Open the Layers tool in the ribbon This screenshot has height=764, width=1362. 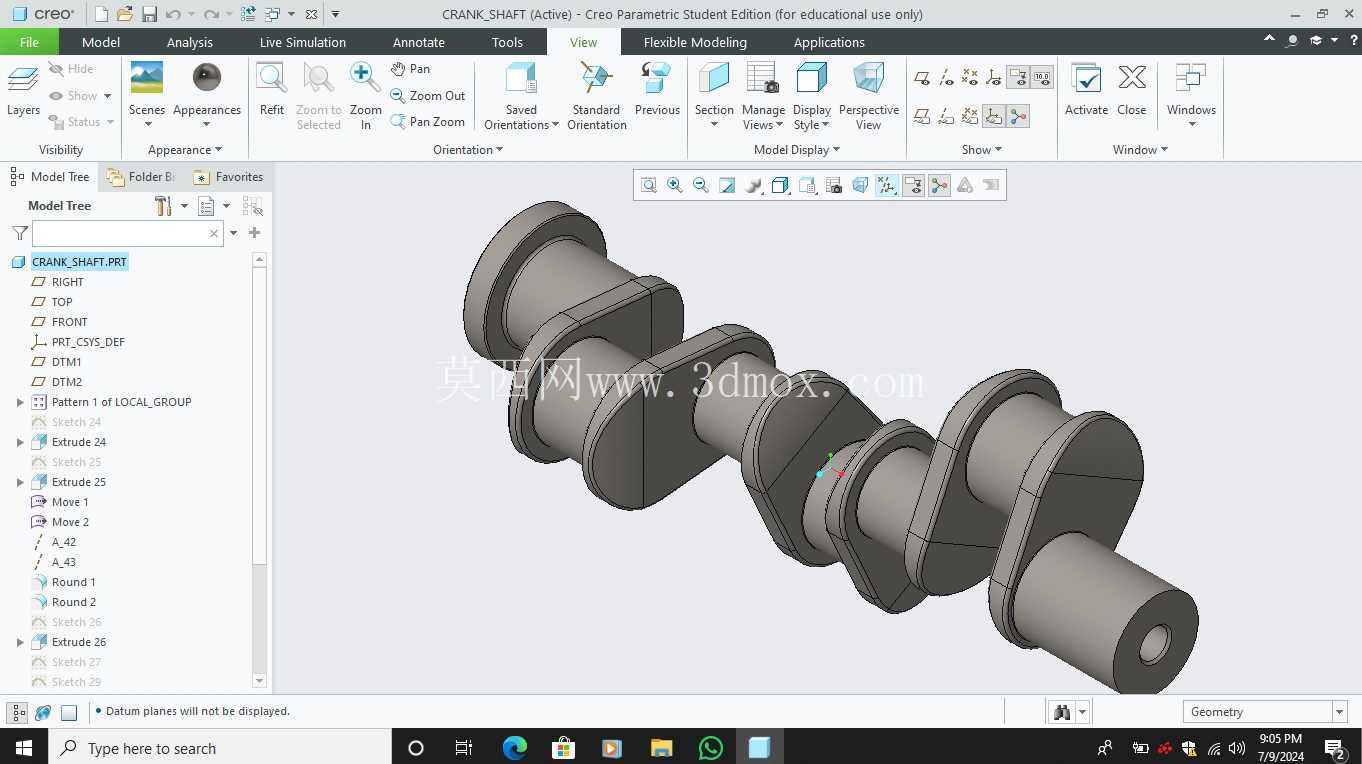[x=23, y=92]
